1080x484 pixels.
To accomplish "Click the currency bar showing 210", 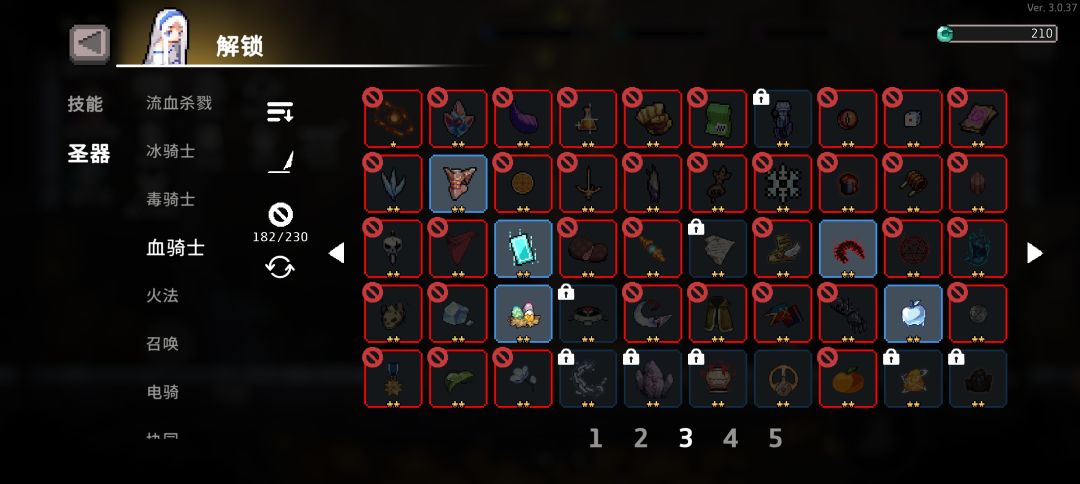I will 997,34.
